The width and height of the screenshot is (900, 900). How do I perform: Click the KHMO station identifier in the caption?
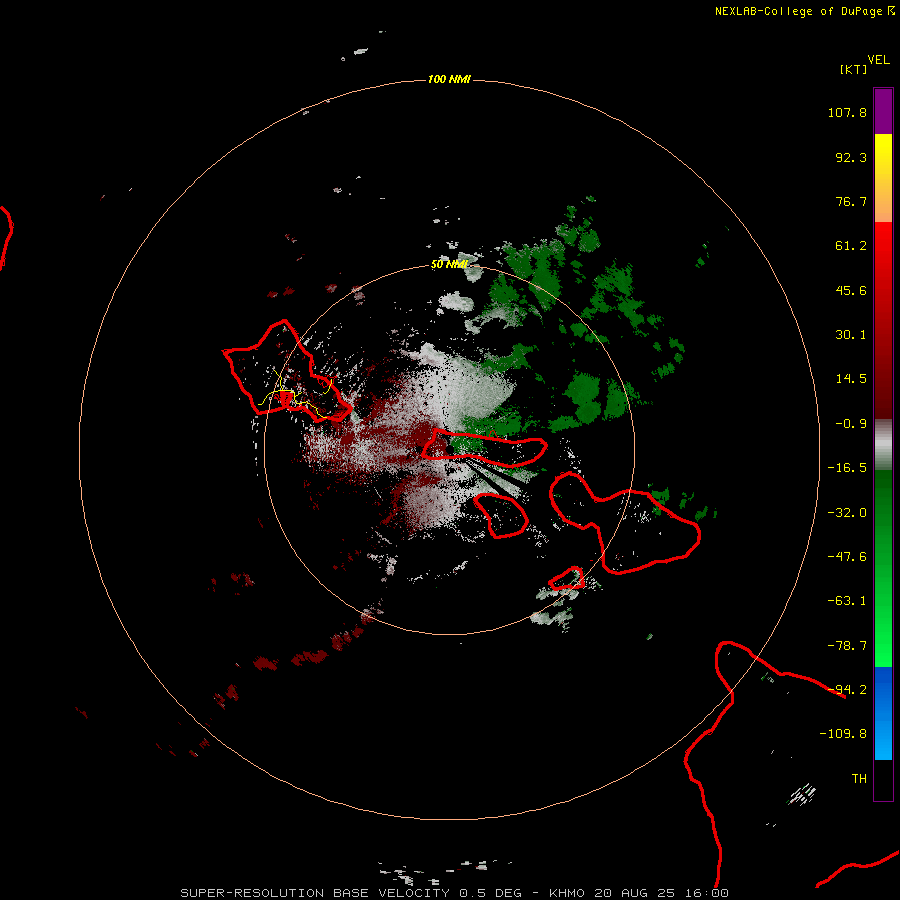(x=567, y=893)
